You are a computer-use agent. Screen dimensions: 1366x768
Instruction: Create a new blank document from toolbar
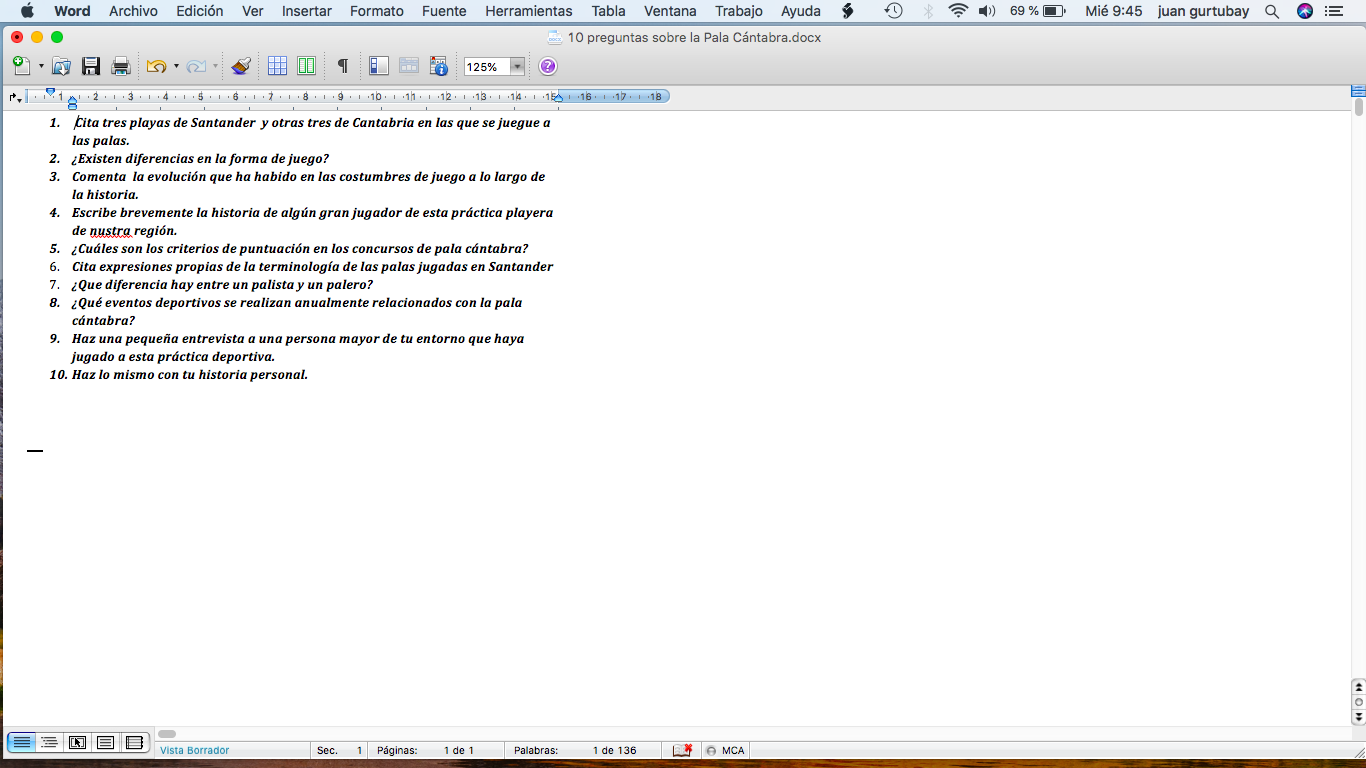point(21,66)
